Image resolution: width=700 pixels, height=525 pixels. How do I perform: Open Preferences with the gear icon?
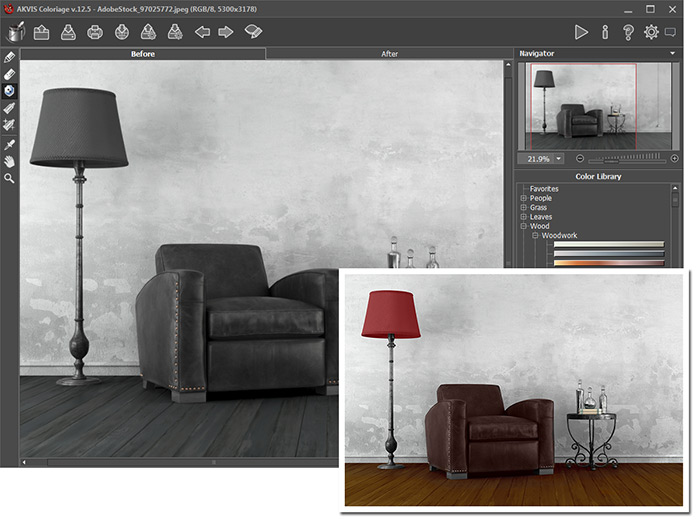click(x=651, y=32)
